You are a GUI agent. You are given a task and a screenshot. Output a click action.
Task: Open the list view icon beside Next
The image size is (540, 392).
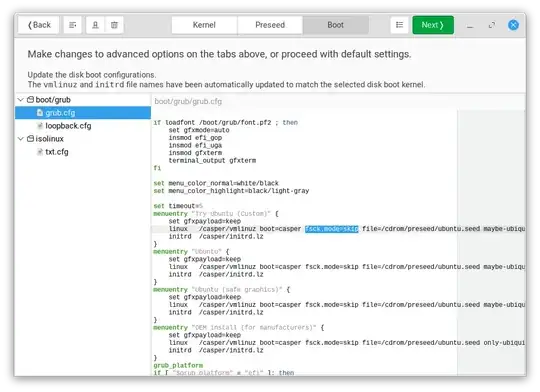pos(399,25)
